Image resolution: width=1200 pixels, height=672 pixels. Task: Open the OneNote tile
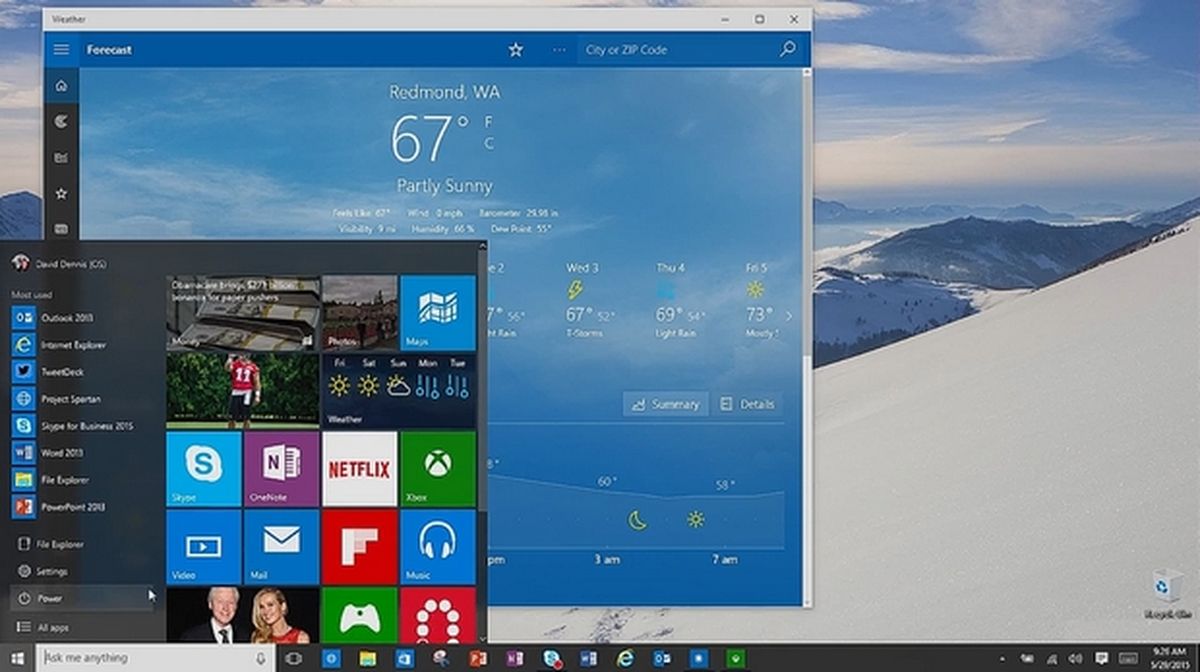281,468
